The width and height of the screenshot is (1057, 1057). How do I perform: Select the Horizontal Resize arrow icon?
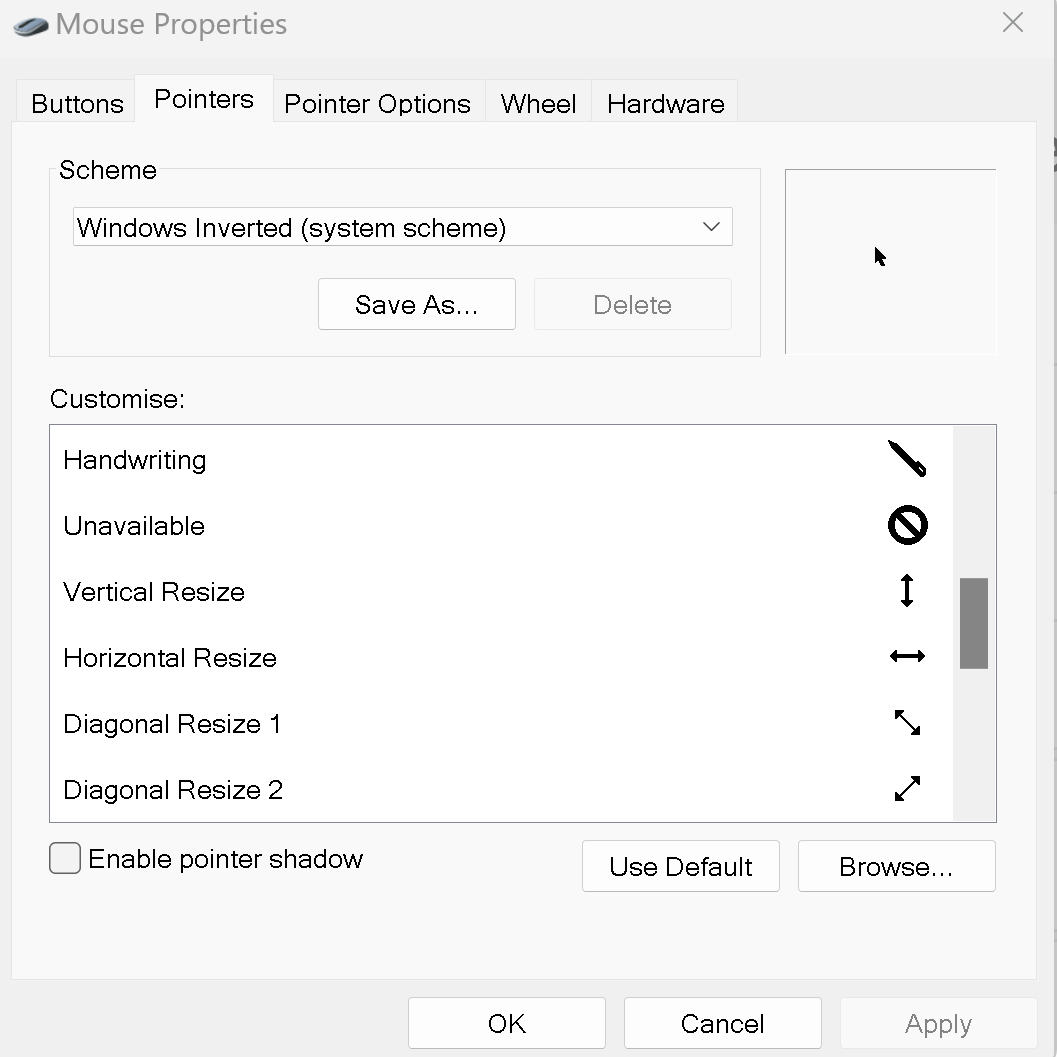(x=907, y=656)
